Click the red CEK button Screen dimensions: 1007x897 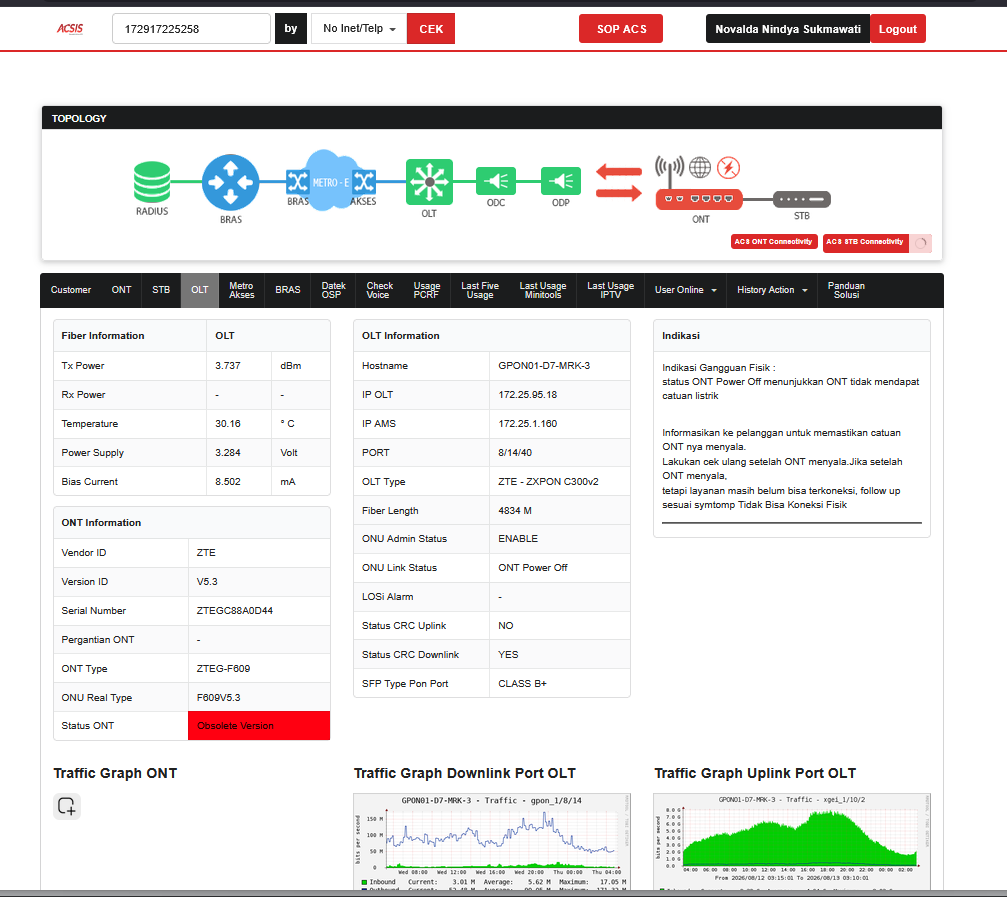(x=431, y=29)
